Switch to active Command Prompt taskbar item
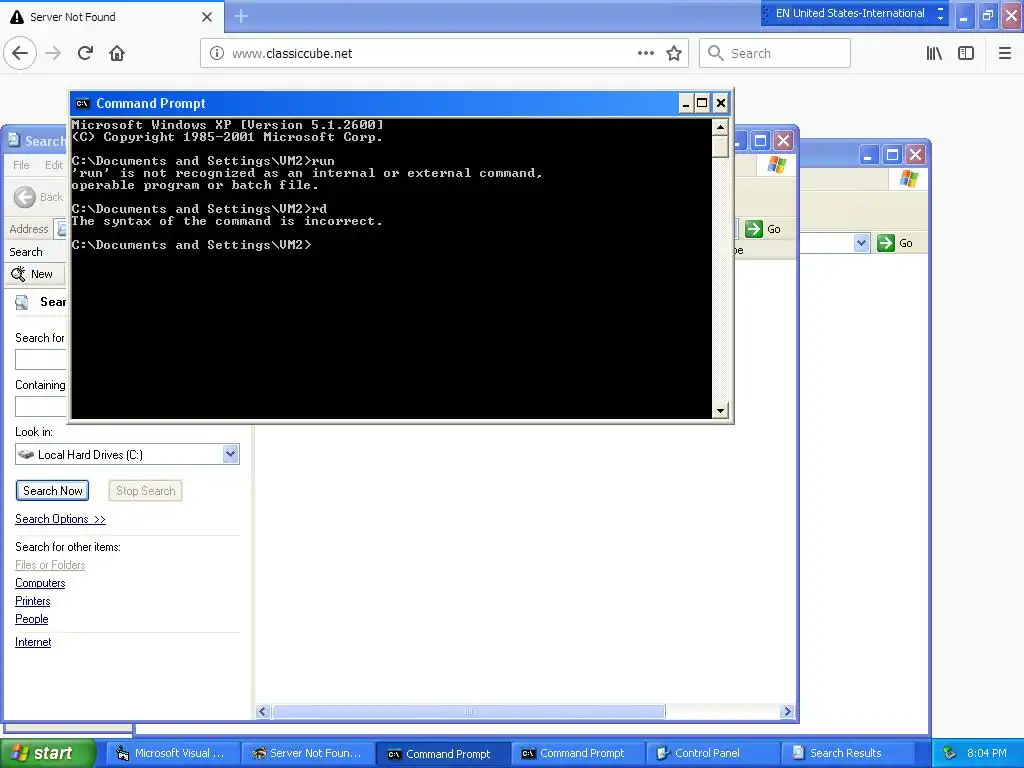Screen dimensions: 1024x768 pos(443,754)
